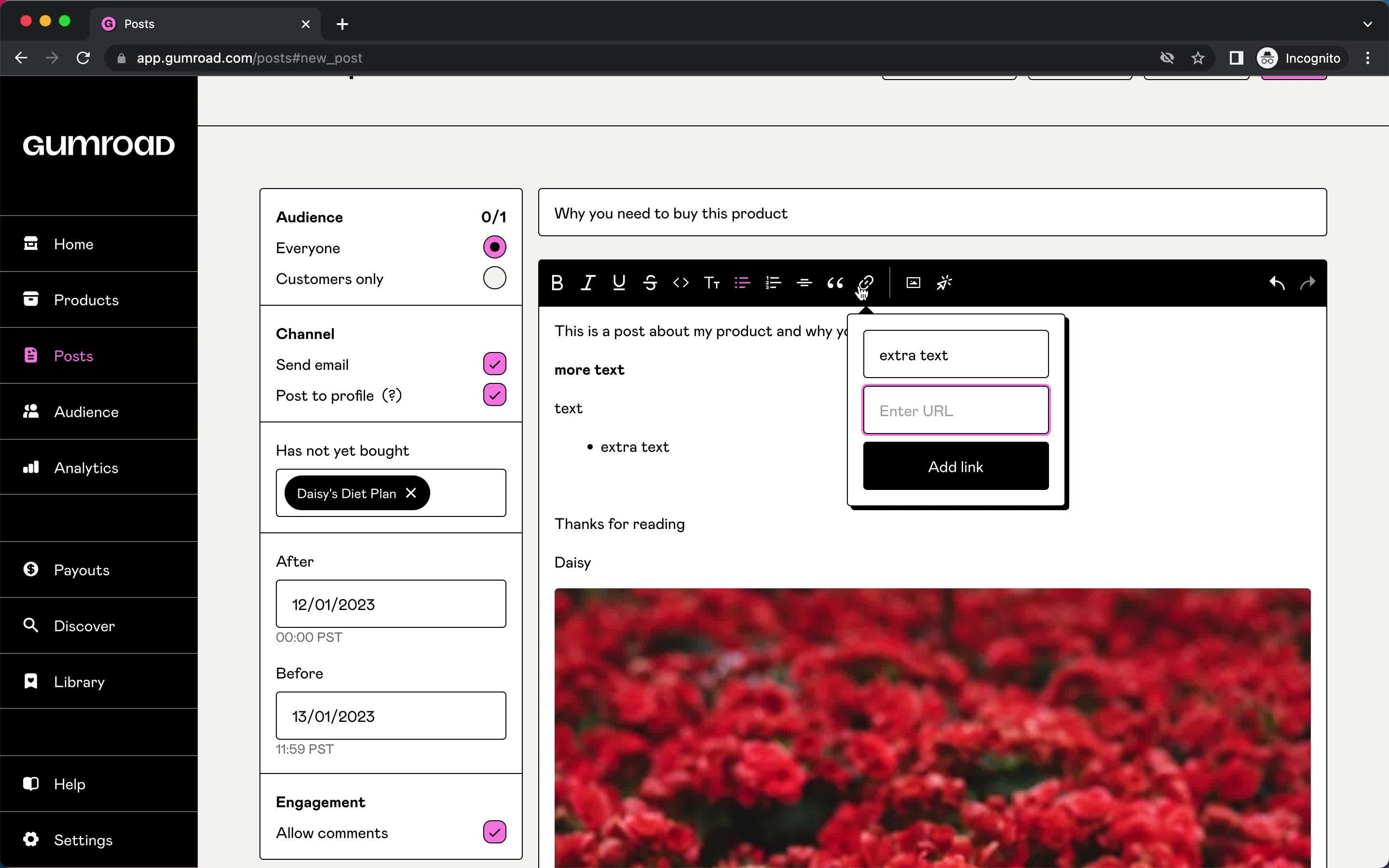Expand browser tab search chevron
The image size is (1389, 868).
point(1367,24)
